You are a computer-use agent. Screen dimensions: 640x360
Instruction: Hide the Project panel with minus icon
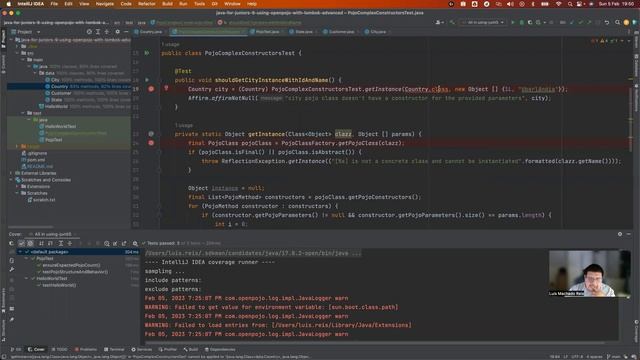click(126, 31)
